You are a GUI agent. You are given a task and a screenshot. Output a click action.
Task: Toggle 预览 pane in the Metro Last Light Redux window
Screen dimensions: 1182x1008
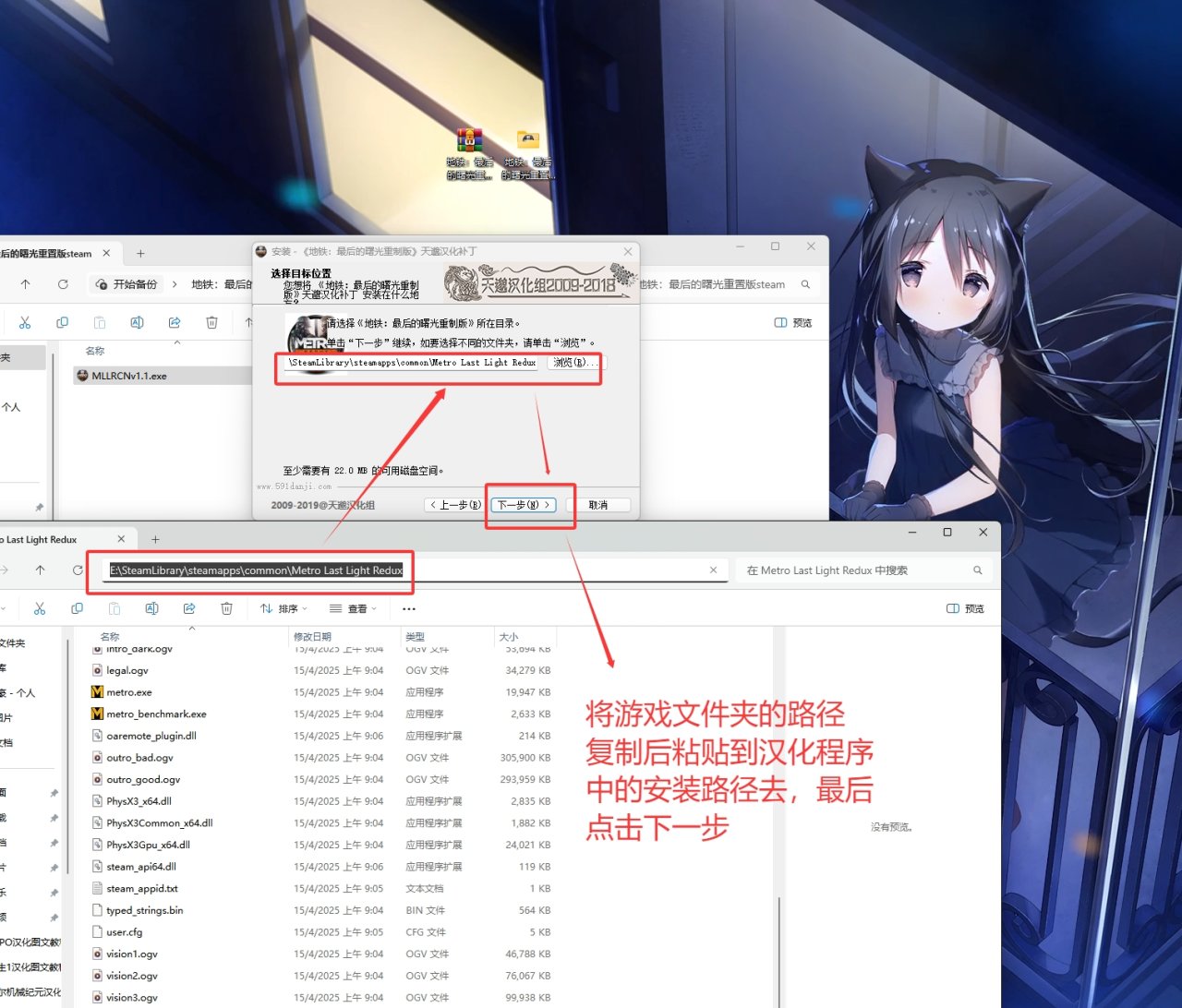(966, 609)
